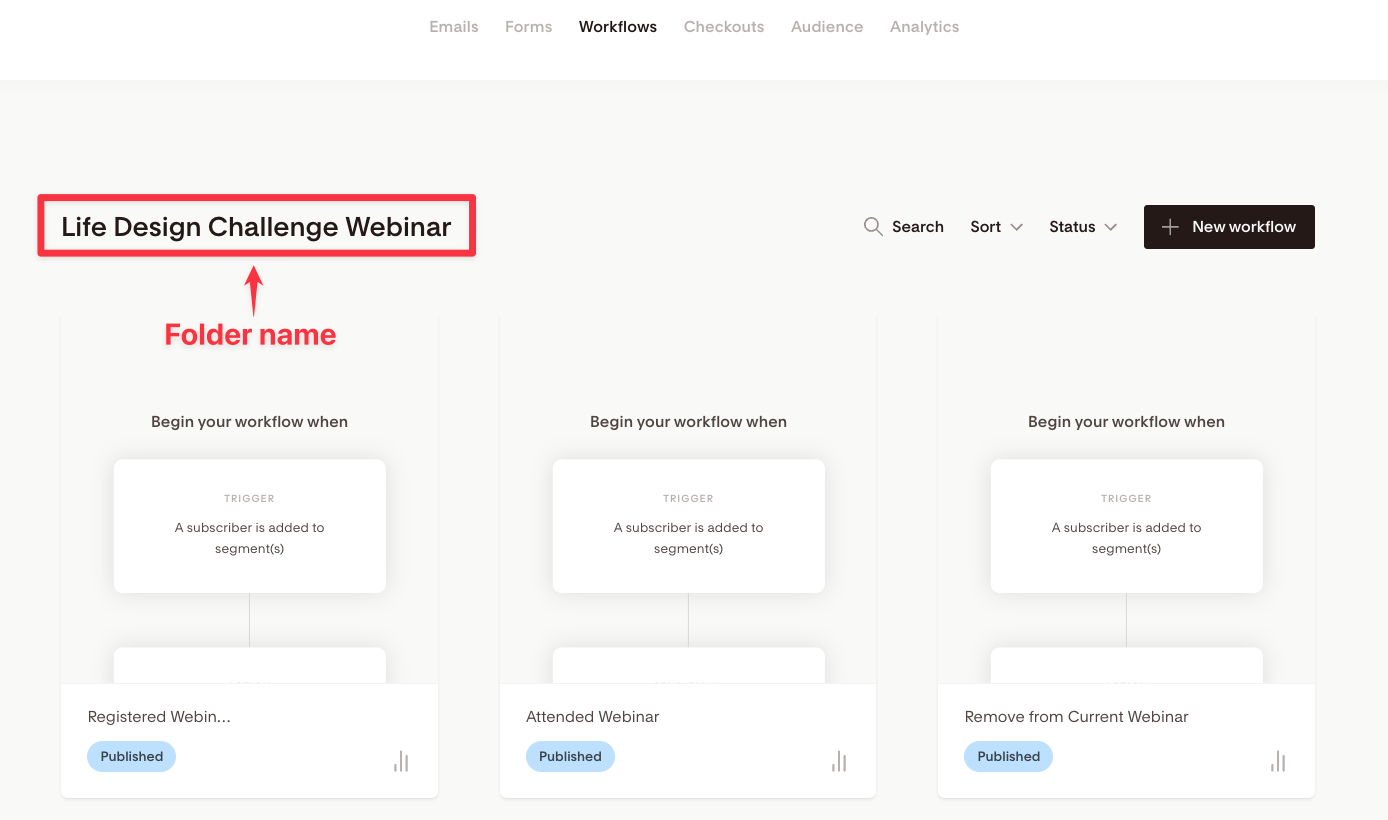Open the Forms tab
Image resolution: width=1388 pixels, height=820 pixels.
coord(528,27)
